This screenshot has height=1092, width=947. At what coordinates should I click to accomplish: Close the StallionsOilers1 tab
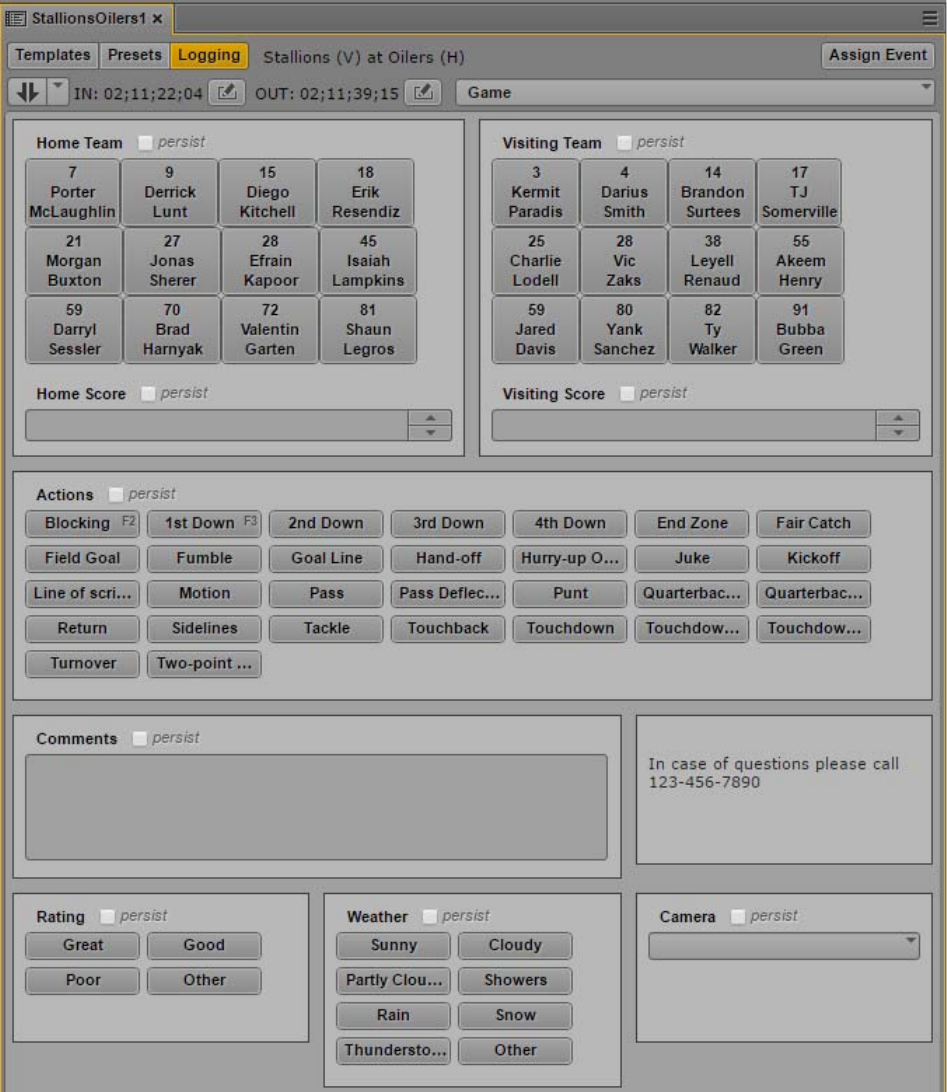click(158, 19)
